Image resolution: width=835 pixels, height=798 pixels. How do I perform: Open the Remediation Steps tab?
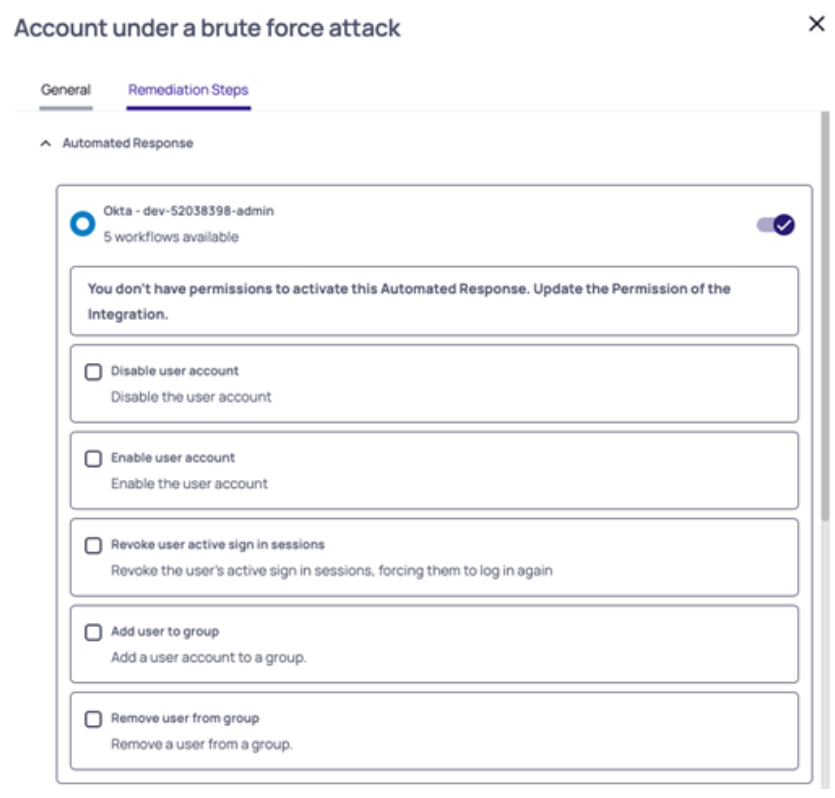[x=188, y=90]
